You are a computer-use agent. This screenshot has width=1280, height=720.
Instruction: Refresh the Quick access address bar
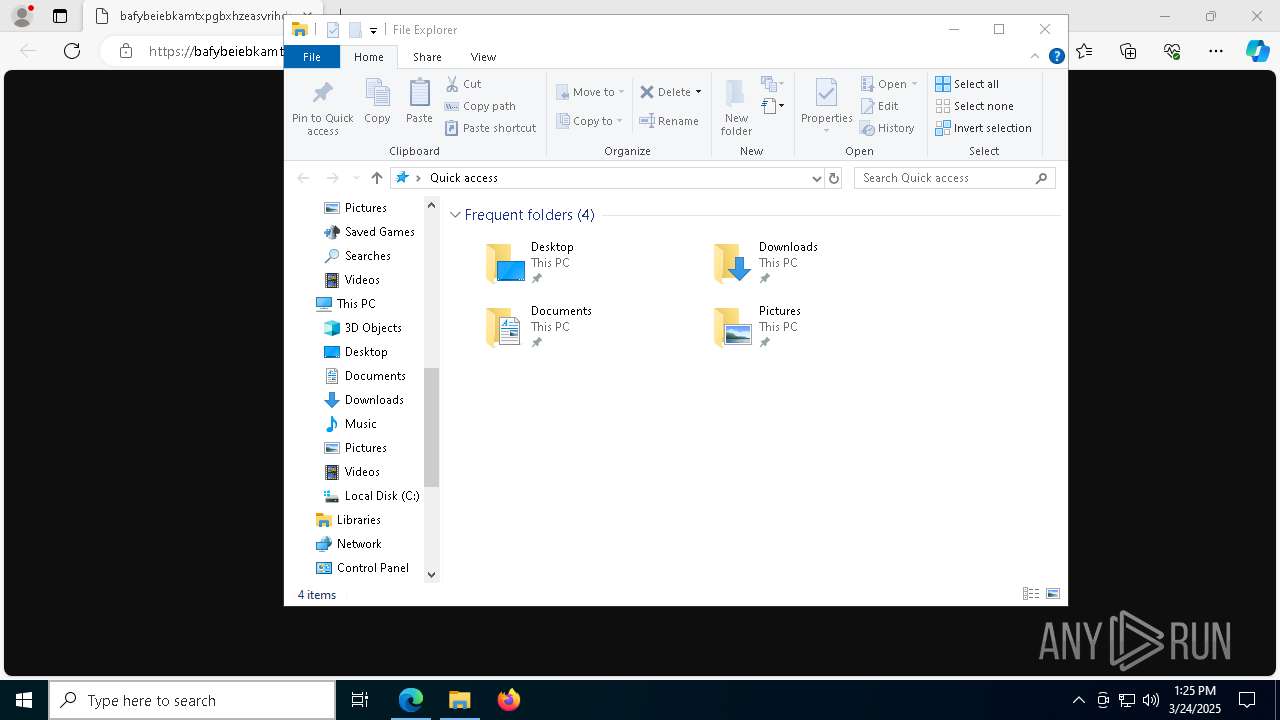(x=834, y=178)
